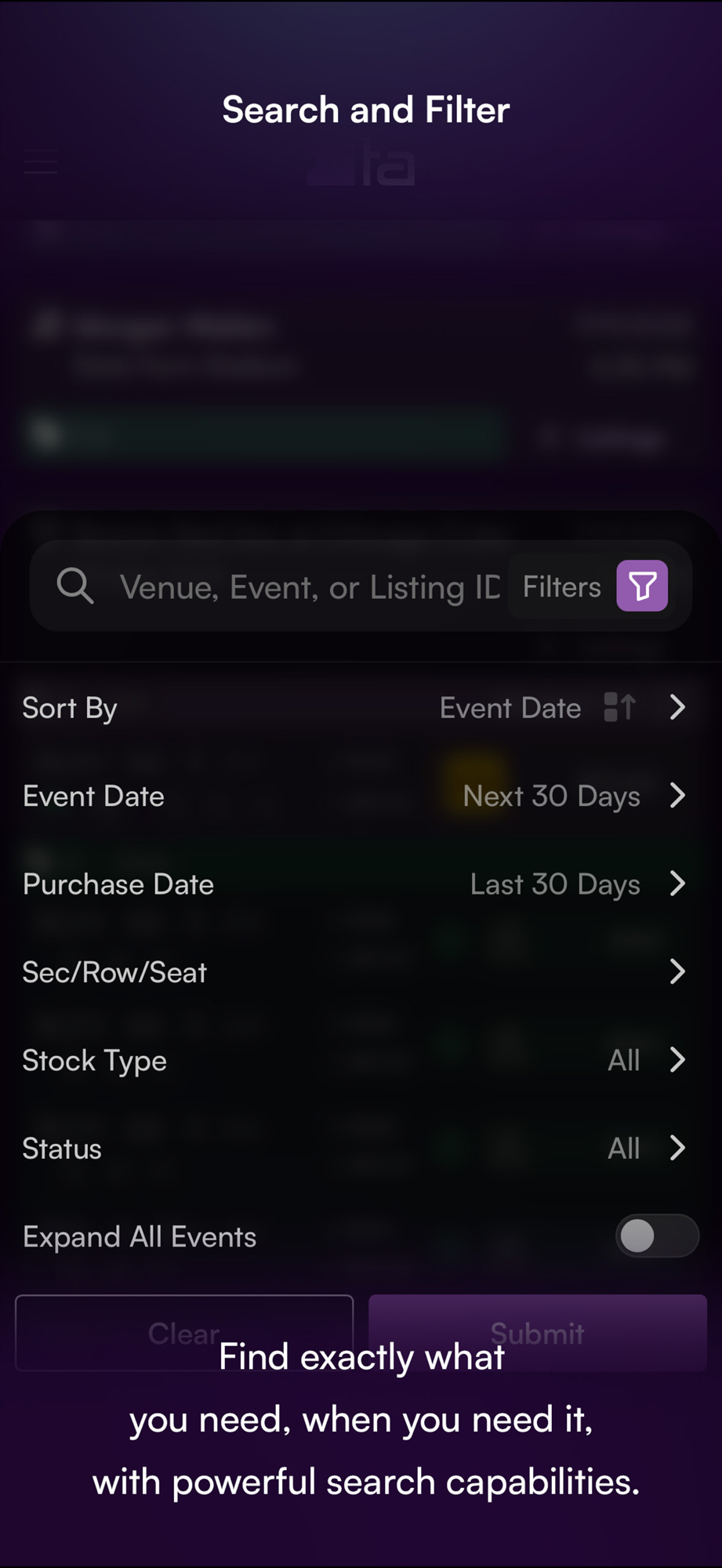This screenshot has width=722, height=1568.
Task: Expand Stock Type options chevron
Action: pyautogui.click(x=677, y=1060)
